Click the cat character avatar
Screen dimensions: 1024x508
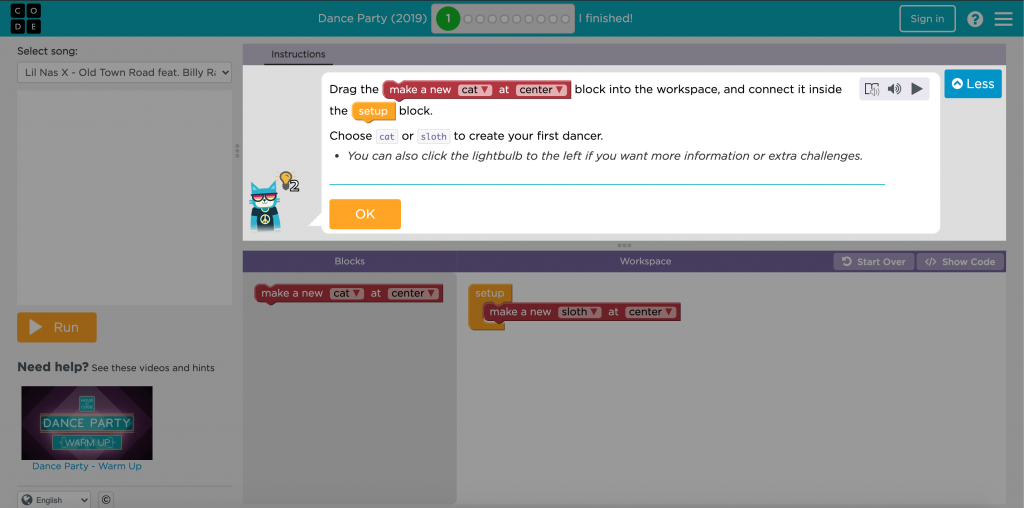click(265, 207)
